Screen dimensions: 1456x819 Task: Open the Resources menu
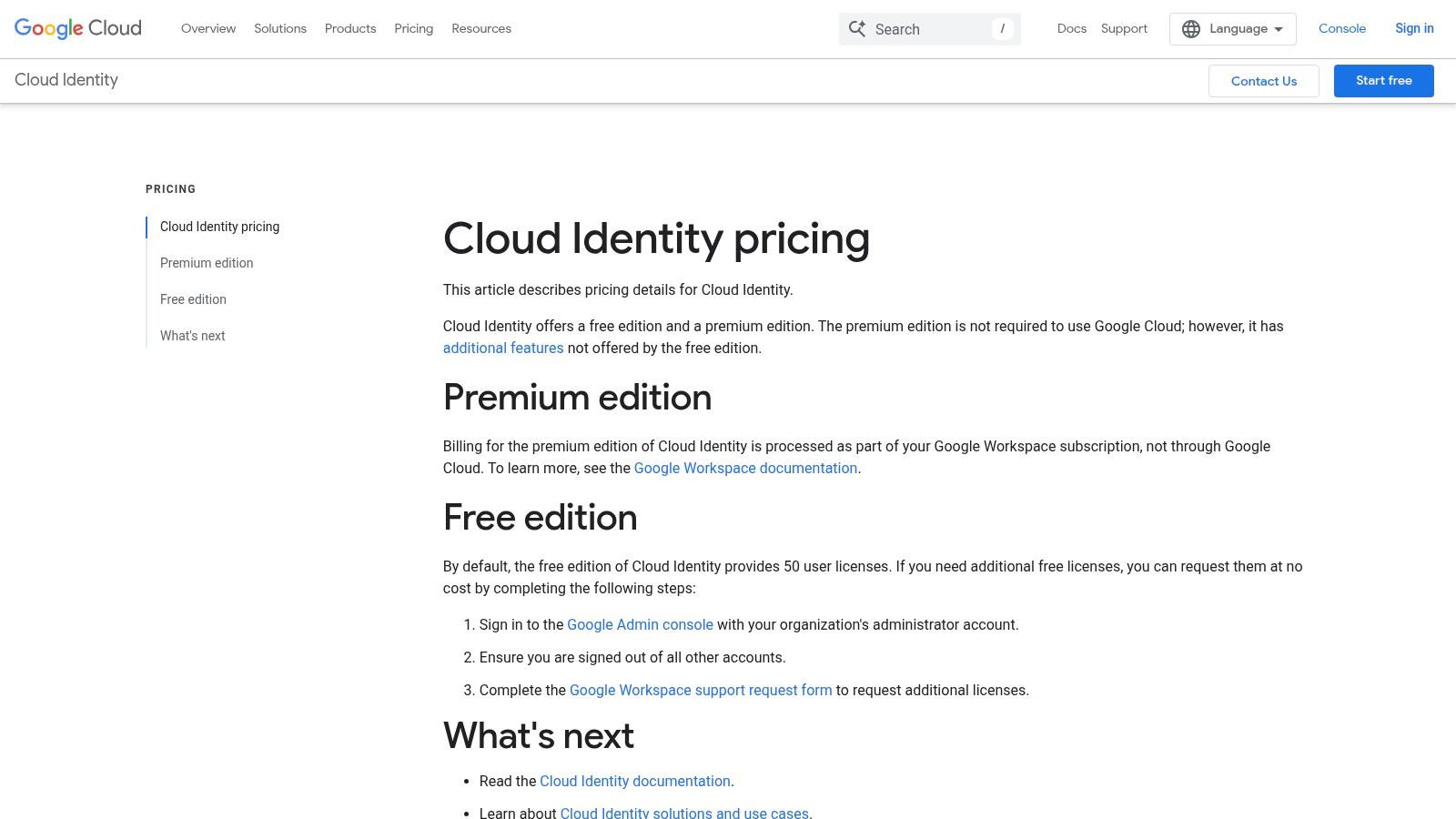tap(481, 28)
